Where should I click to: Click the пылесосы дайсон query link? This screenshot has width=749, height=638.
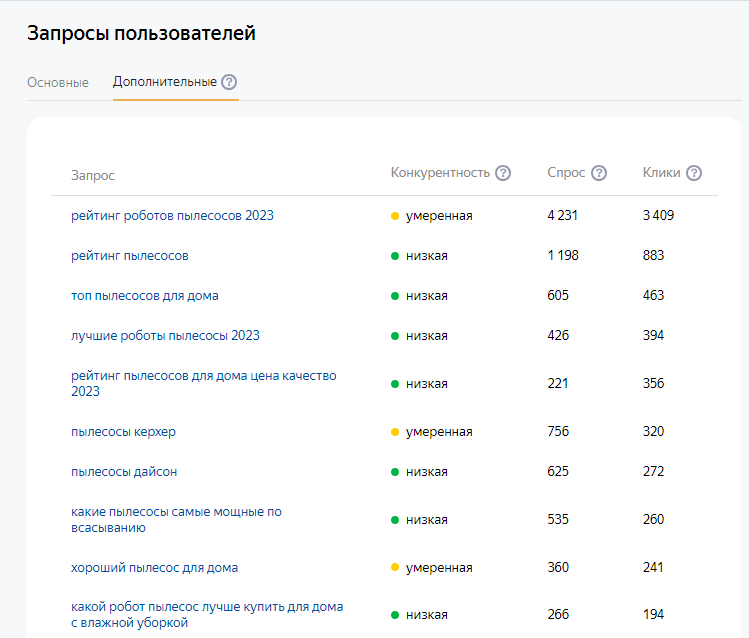coord(124,471)
